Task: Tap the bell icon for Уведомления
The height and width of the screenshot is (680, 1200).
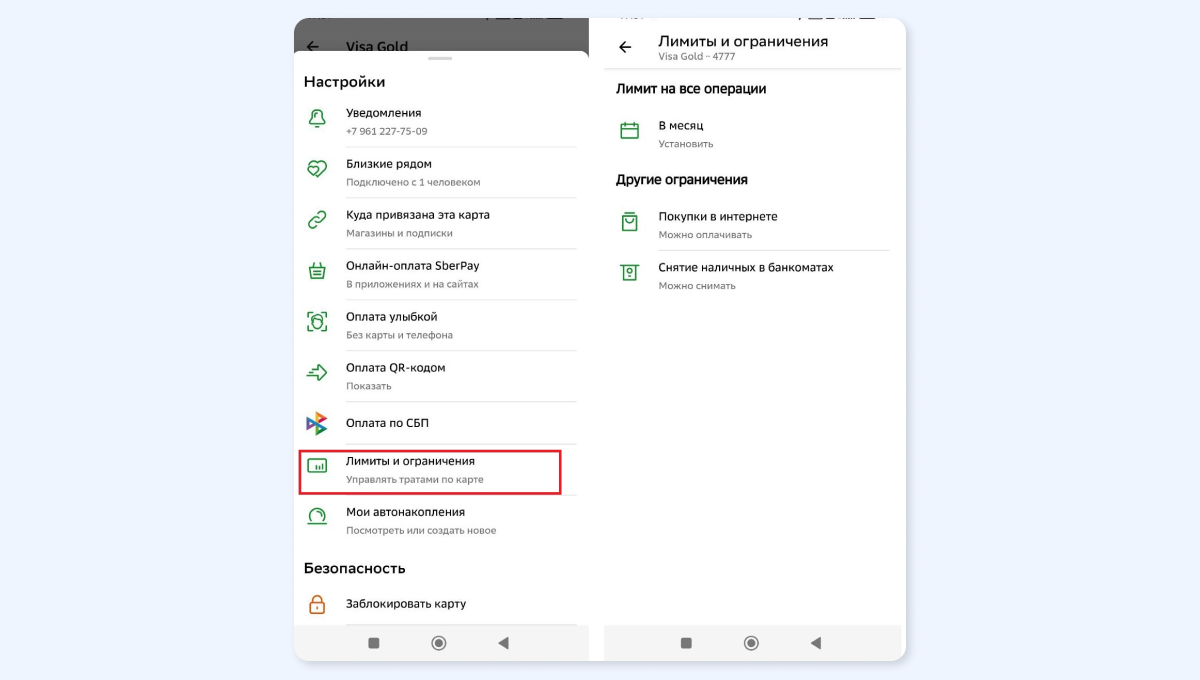Action: click(x=317, y=119)
